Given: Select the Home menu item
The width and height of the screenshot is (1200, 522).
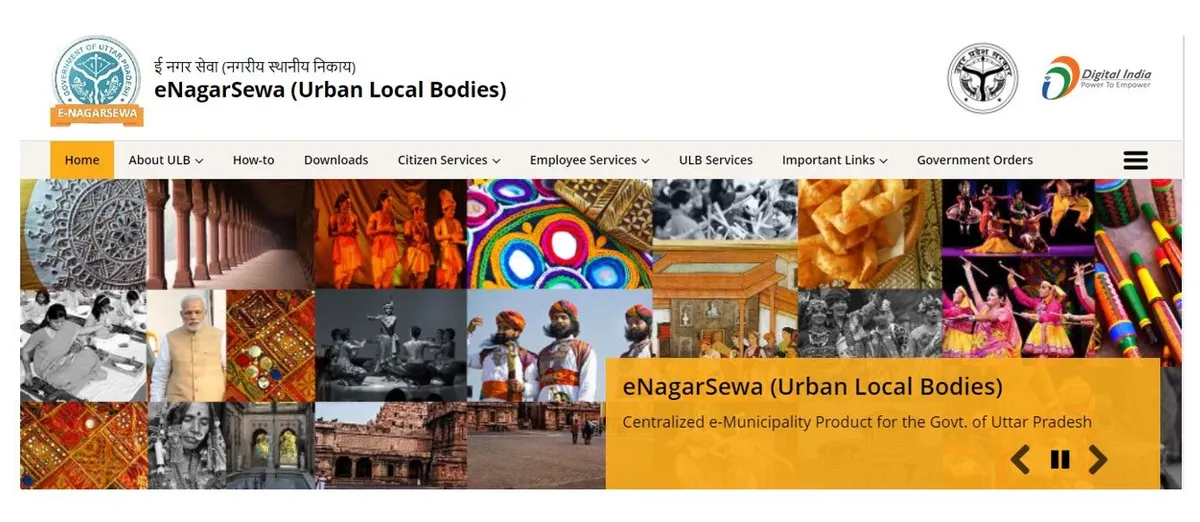Looking at the screenshot, I should [82, 160].
